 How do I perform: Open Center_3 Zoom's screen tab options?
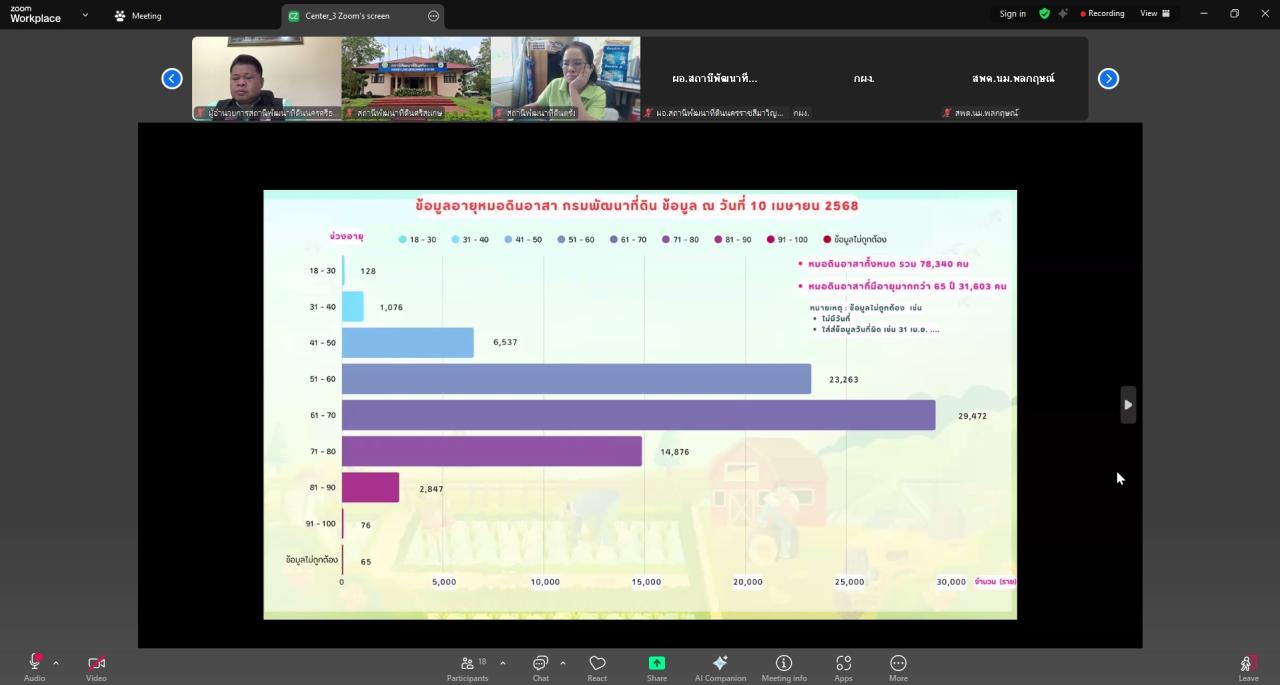click(433, 16)
